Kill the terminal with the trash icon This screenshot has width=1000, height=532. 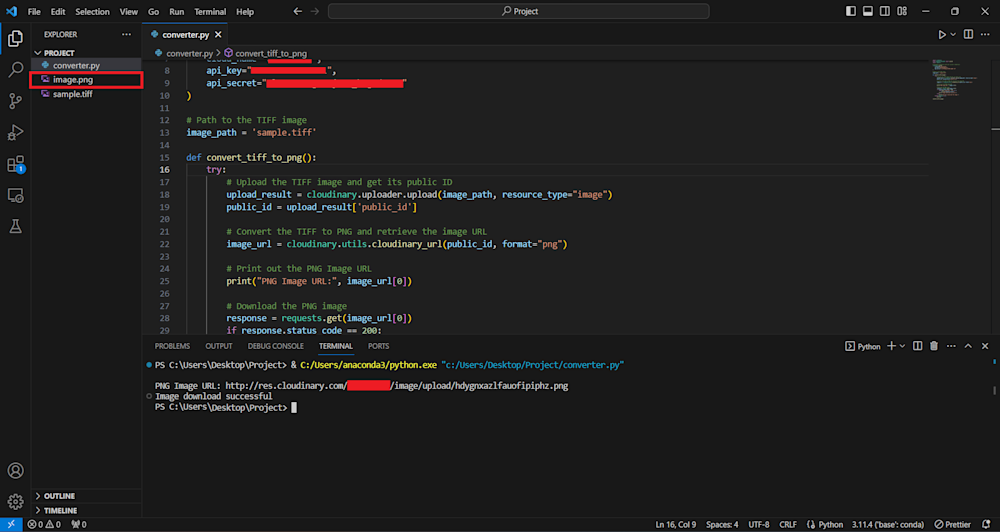(933, 346)
